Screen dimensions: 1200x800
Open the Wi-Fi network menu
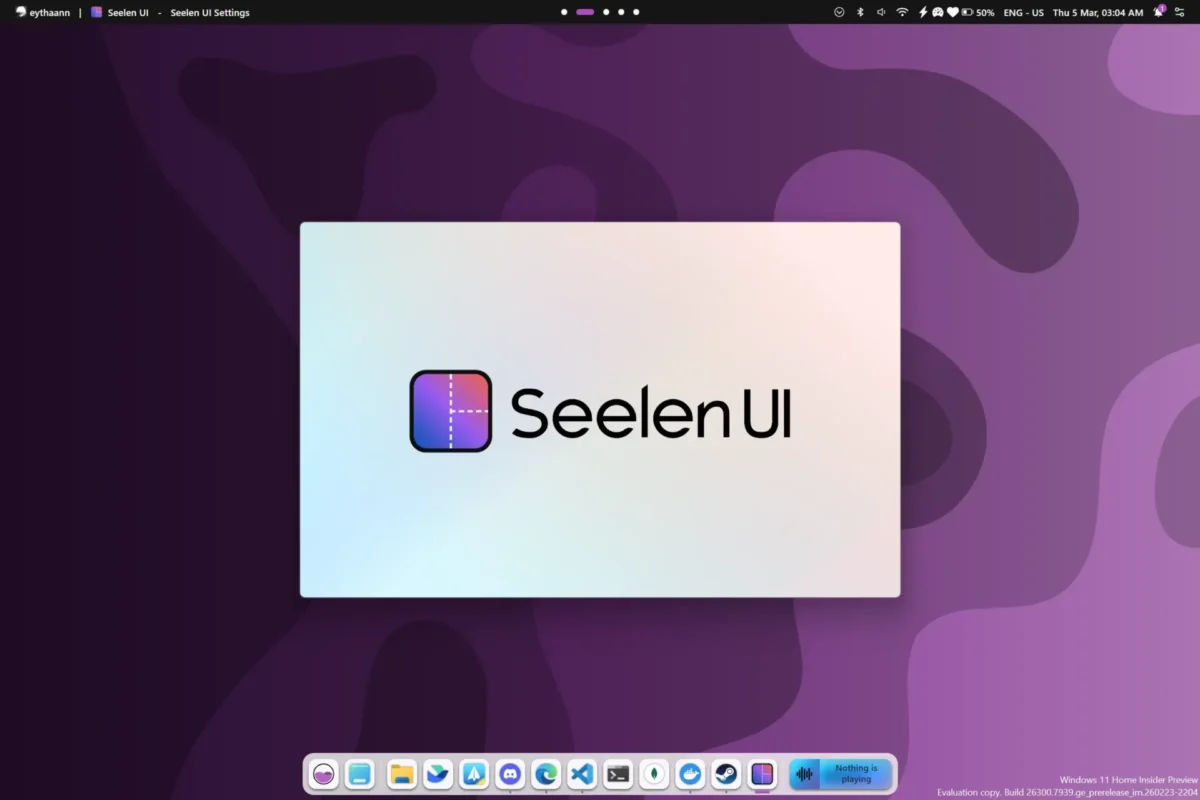tap(902, 12)
